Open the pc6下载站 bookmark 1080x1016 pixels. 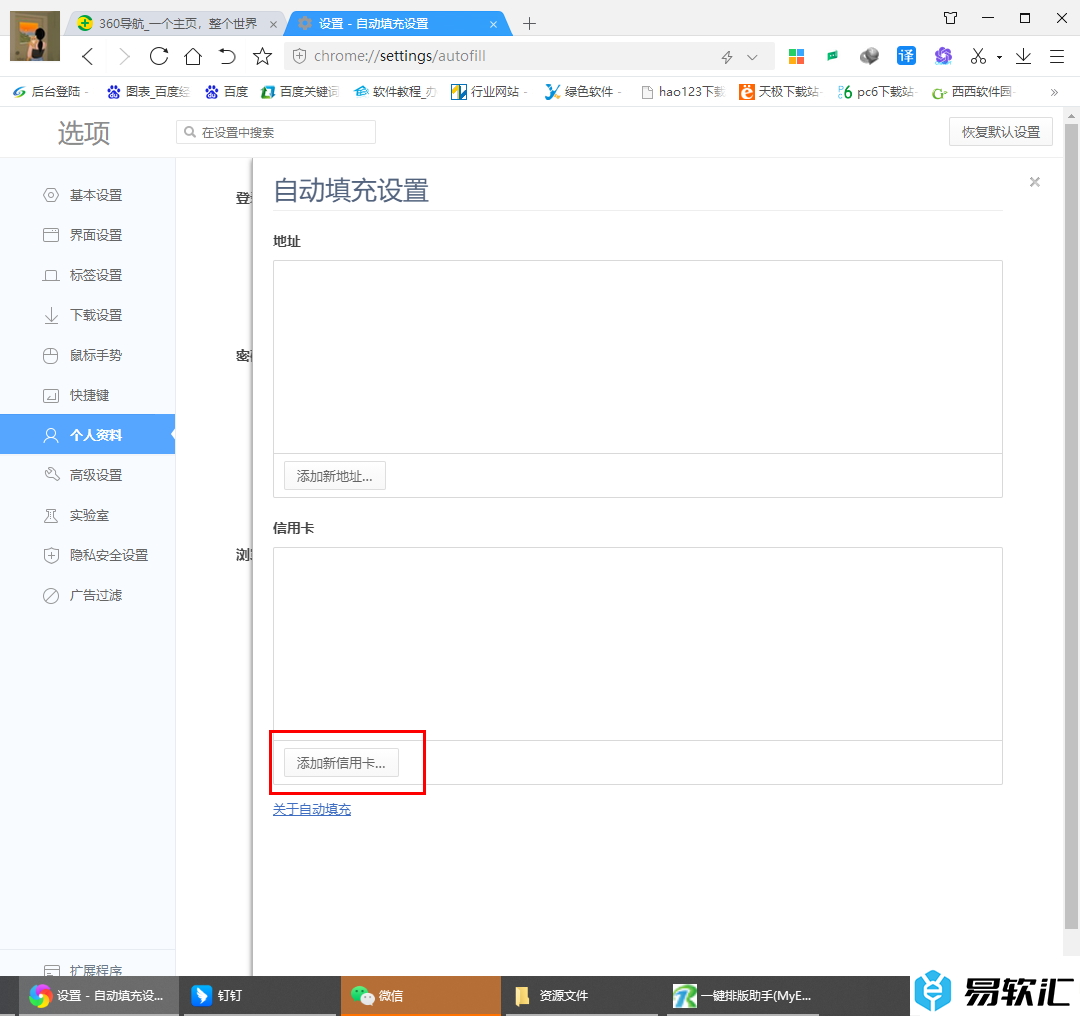(x=876, y=92)
